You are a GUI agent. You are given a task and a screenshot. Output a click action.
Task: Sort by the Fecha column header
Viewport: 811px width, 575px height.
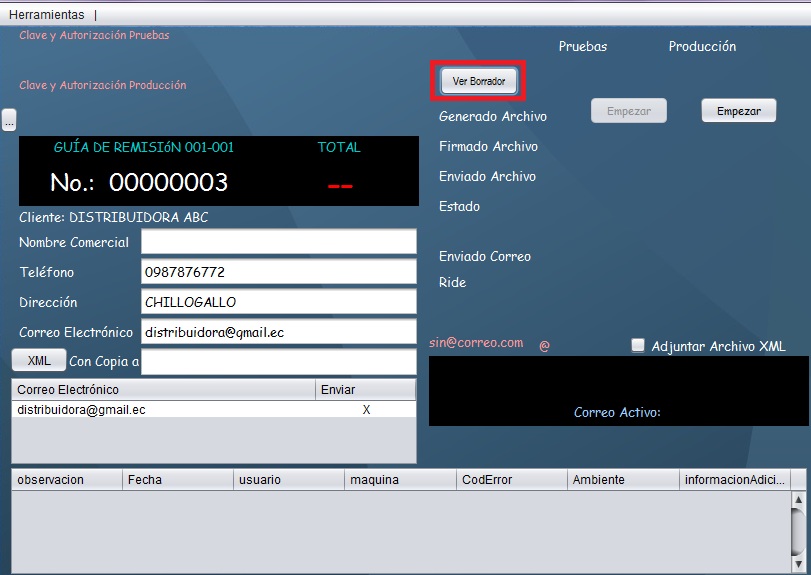coord(177,480)
